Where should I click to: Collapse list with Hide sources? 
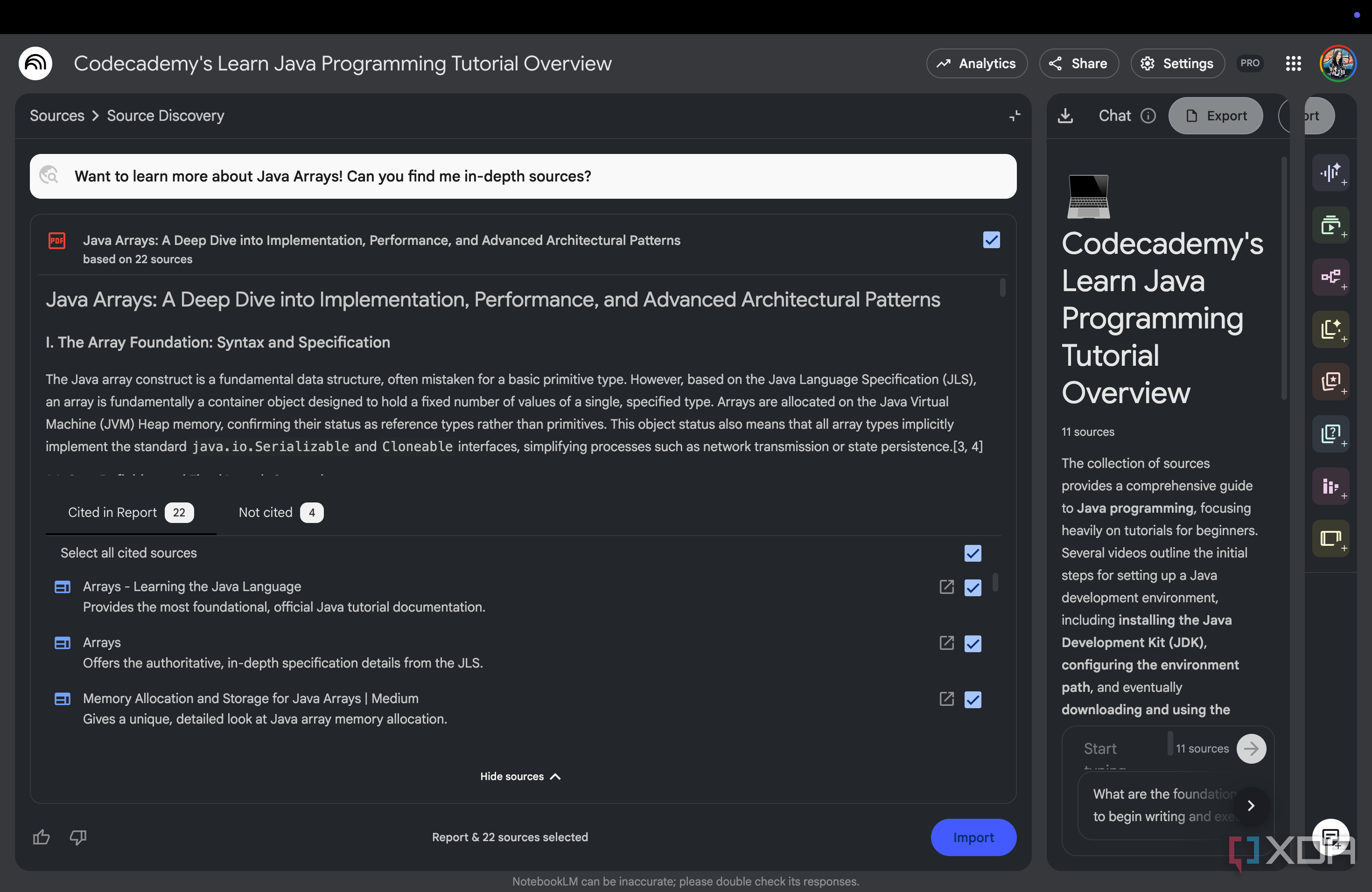click(x=520, y=777)
